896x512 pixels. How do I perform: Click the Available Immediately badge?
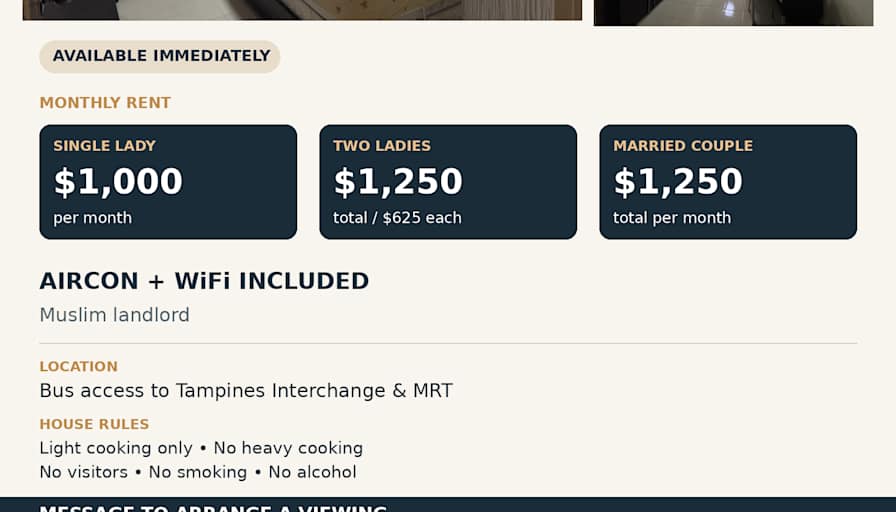click(159, 56)
